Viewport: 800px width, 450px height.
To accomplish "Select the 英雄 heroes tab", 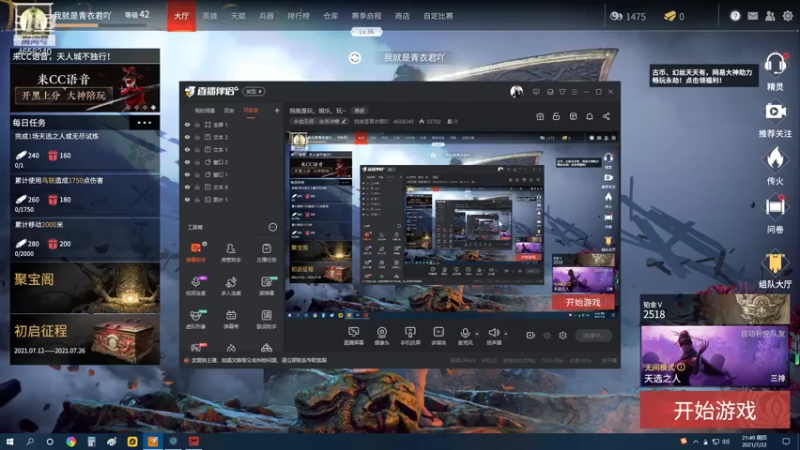I will 210,16.
